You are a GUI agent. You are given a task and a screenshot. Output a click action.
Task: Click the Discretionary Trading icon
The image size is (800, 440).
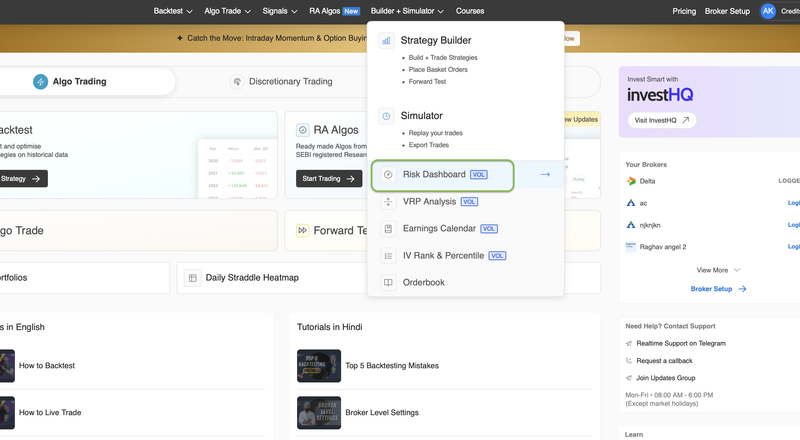[x=237, y=82]
